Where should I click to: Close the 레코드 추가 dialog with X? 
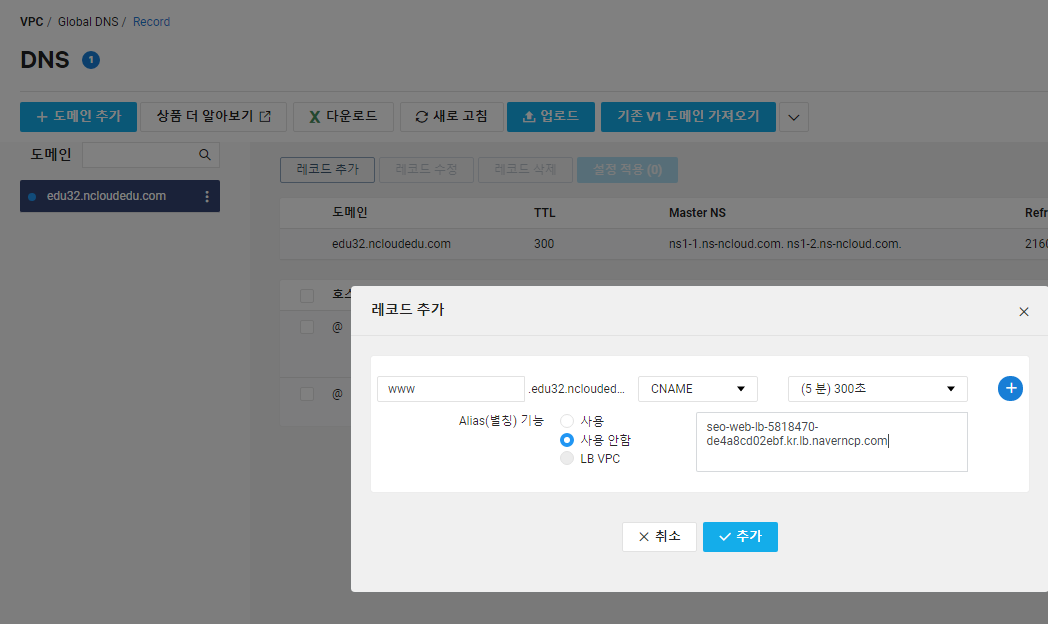1023,312
